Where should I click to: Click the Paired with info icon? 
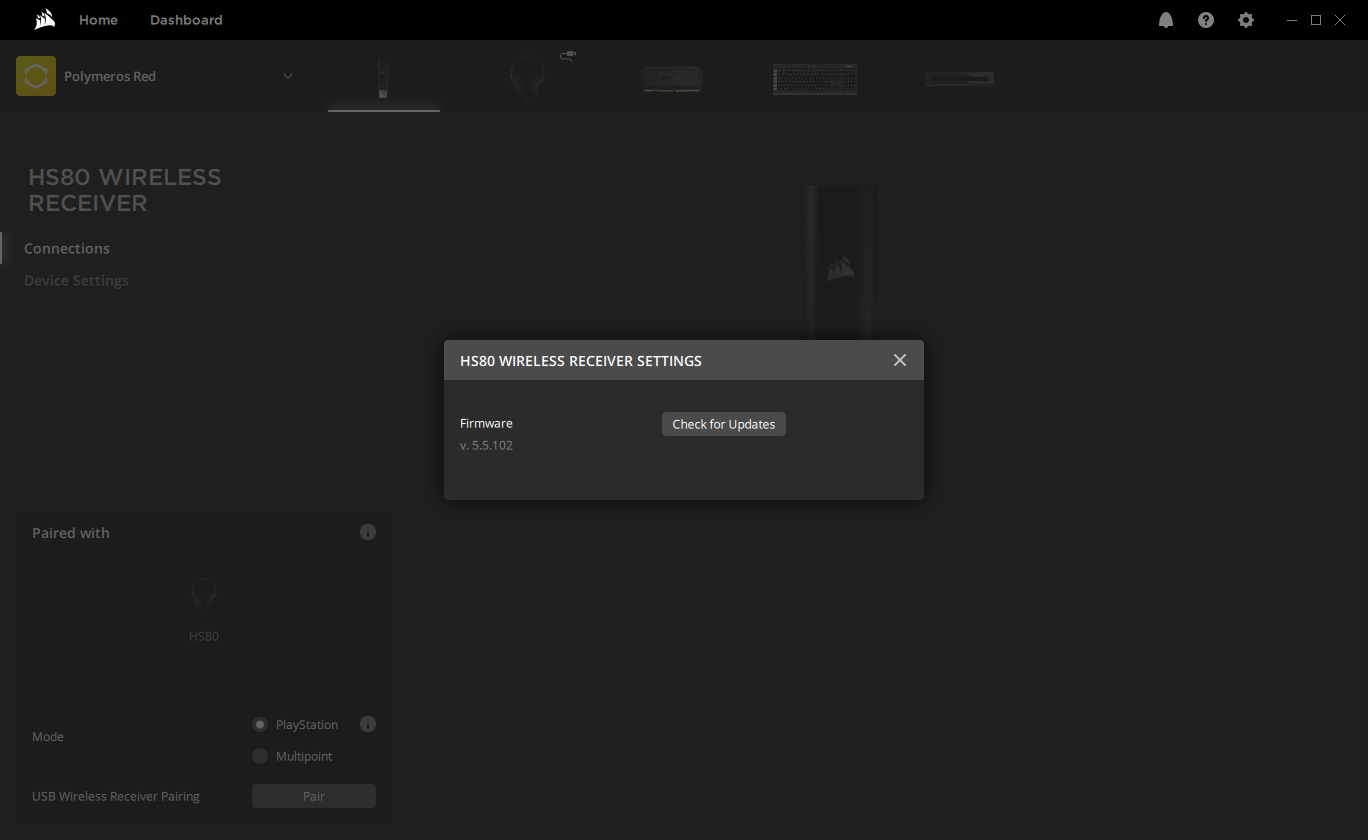368,532
